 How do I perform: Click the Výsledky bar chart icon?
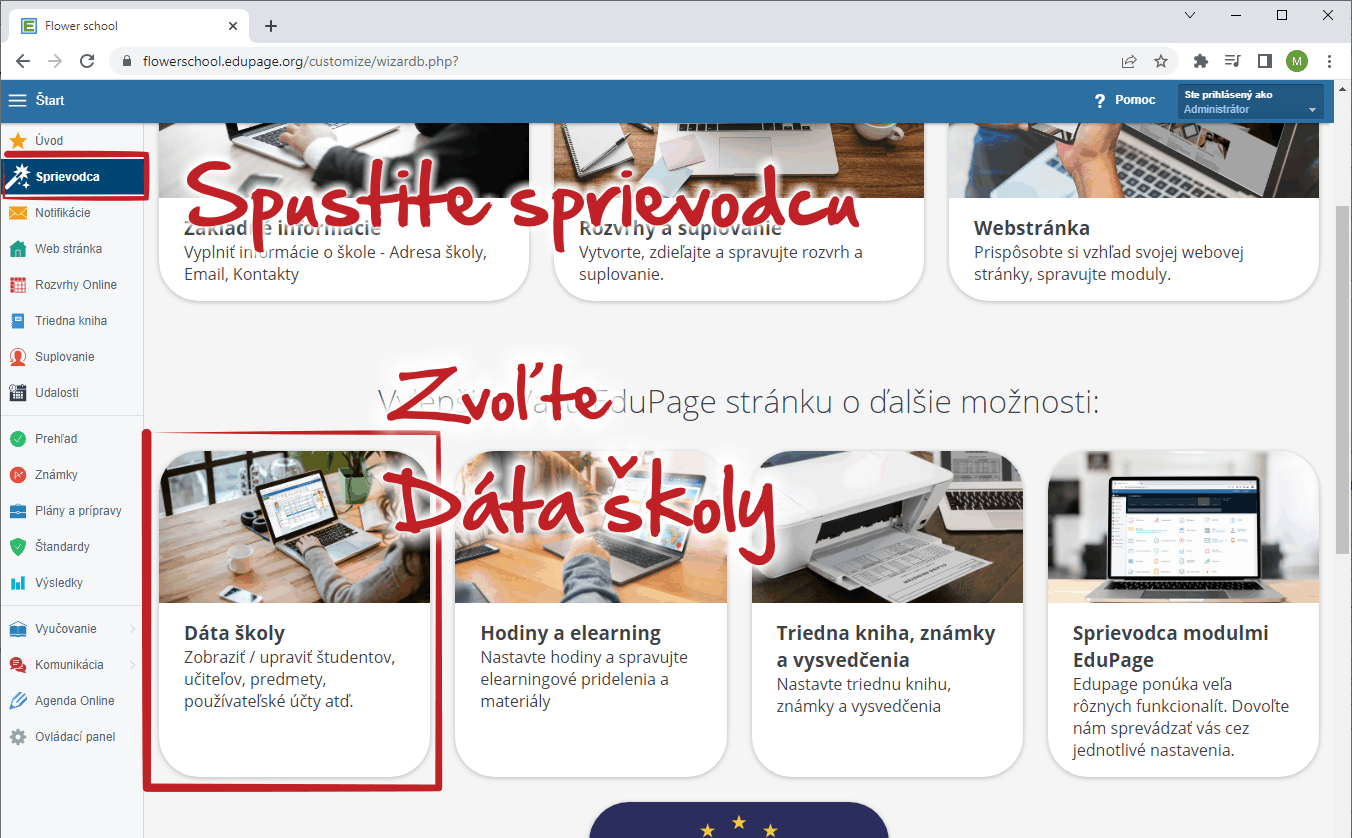tap(18, 583)
